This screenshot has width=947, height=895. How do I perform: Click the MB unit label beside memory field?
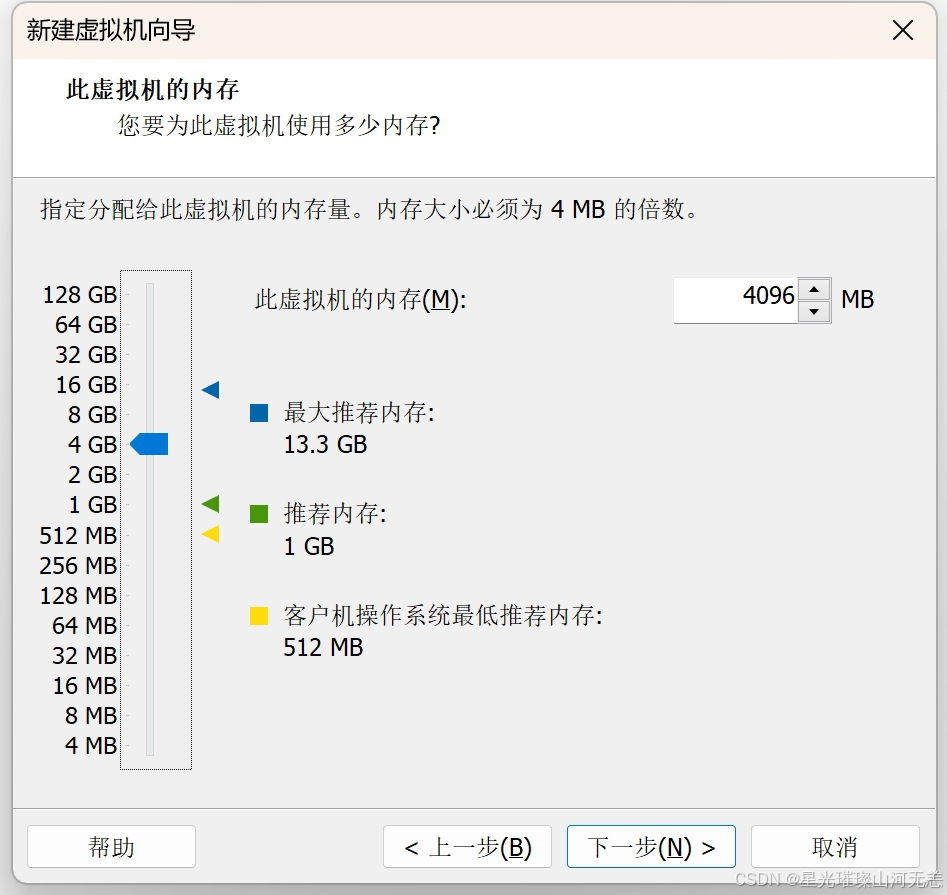pos(858,300)
